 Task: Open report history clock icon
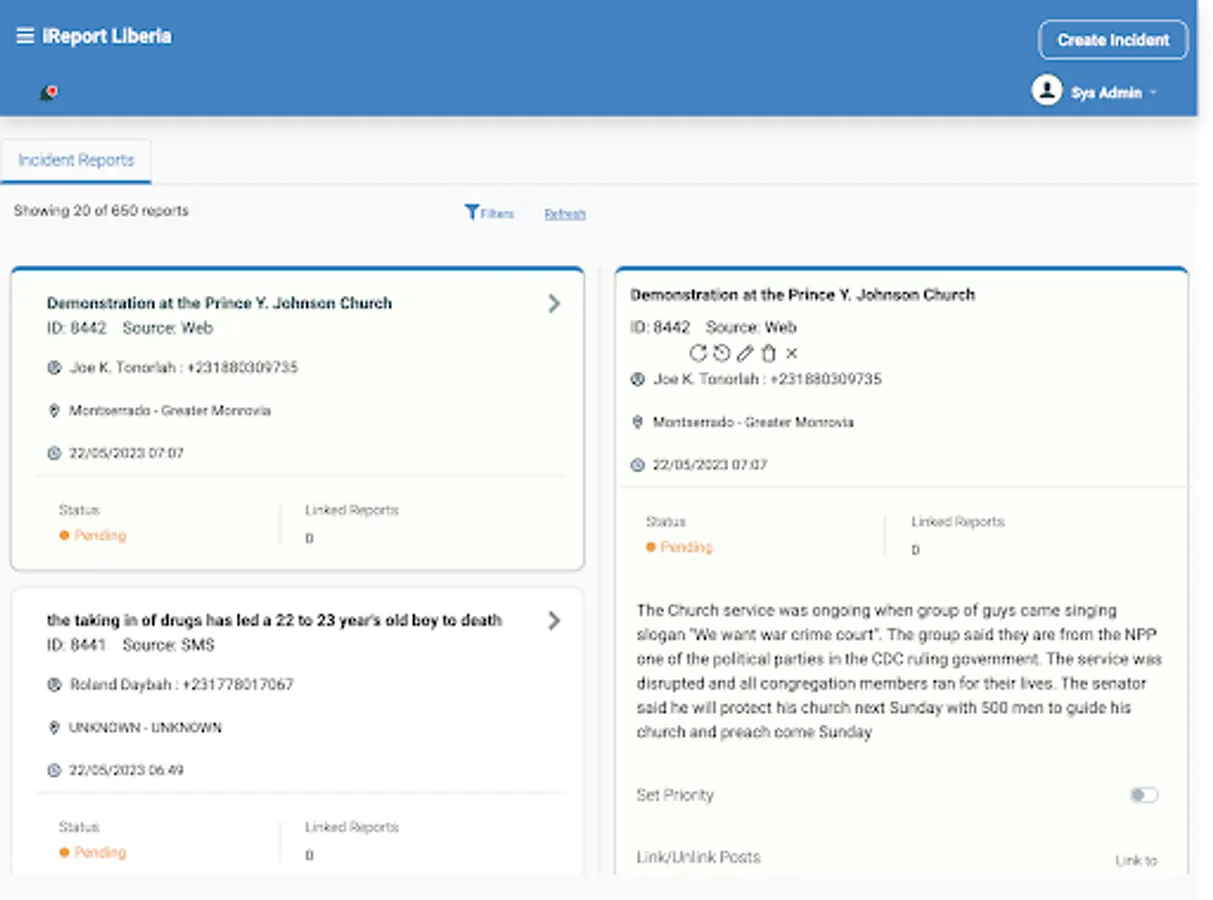(721, 353)
